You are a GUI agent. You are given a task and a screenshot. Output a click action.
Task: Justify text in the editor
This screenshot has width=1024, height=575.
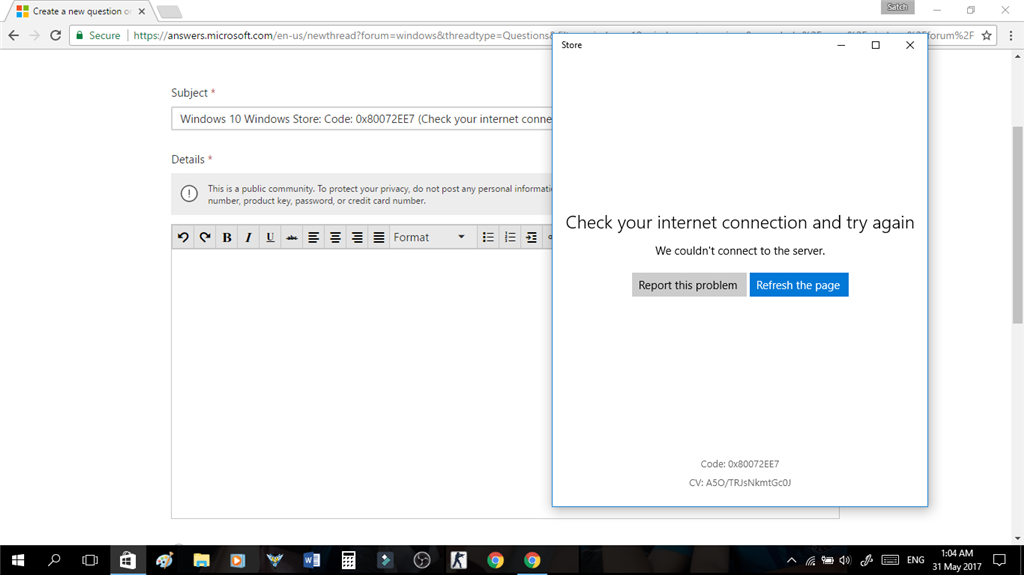[x=379, y=237]
